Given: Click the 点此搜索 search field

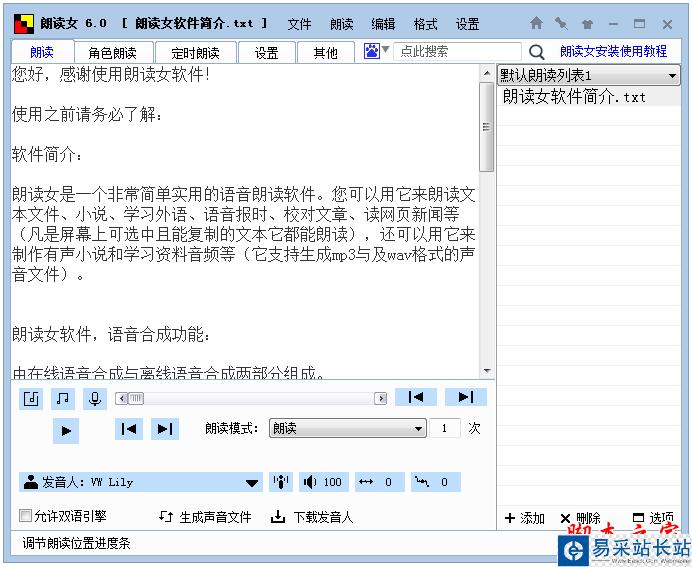Looking at the screenshot, I should point(457,52).
